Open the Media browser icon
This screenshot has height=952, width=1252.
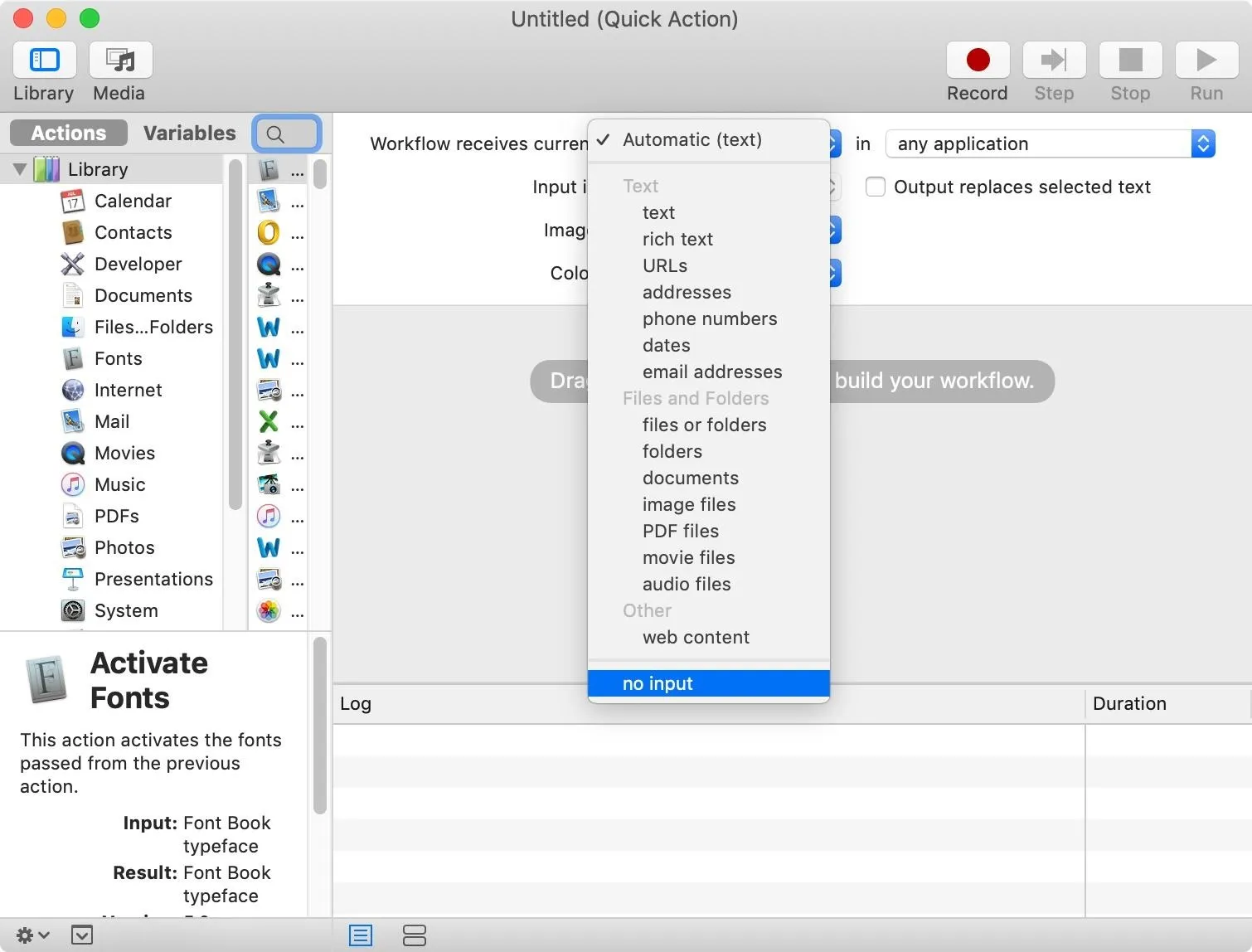[x=121, y=61]
